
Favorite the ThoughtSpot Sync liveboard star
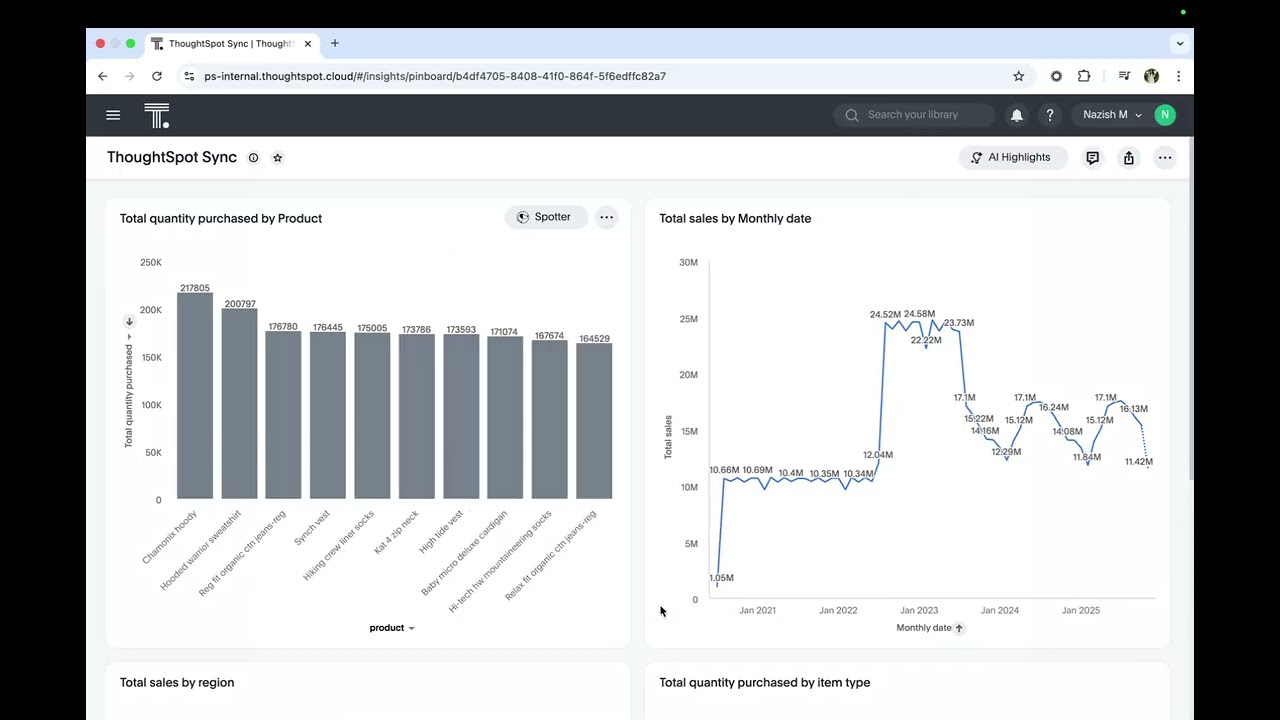pyautogui.click(x=277, y=158)
